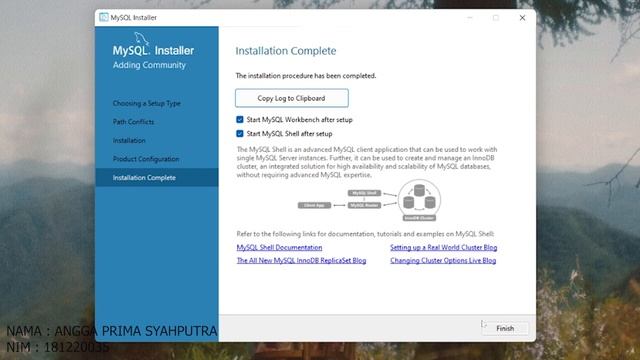Select the Installation Complete step
640x360 pixels.
(157, 178)
